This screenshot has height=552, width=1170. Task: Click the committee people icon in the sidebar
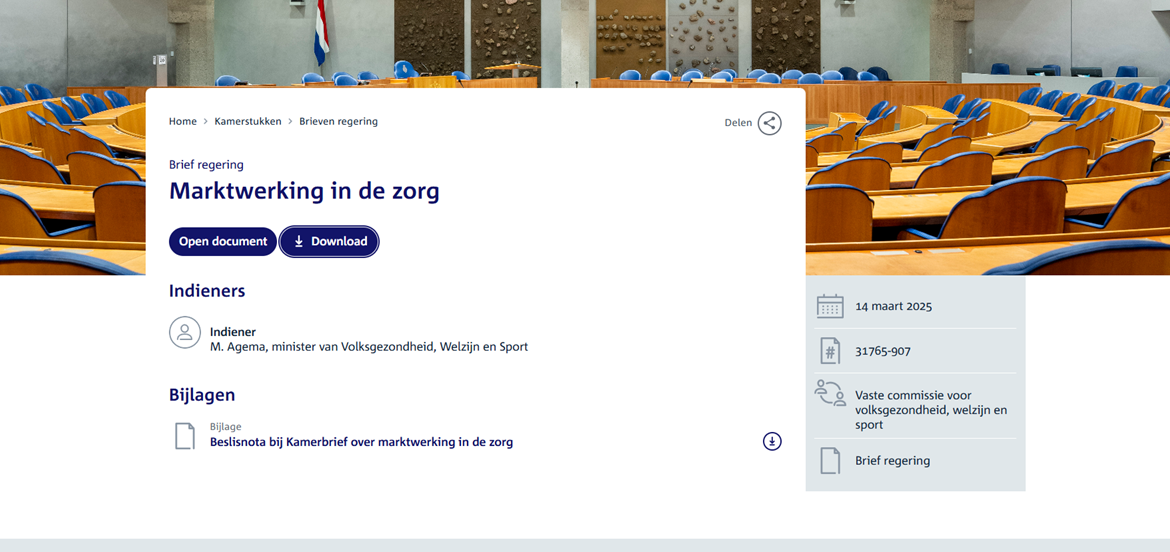coord(830,393)
